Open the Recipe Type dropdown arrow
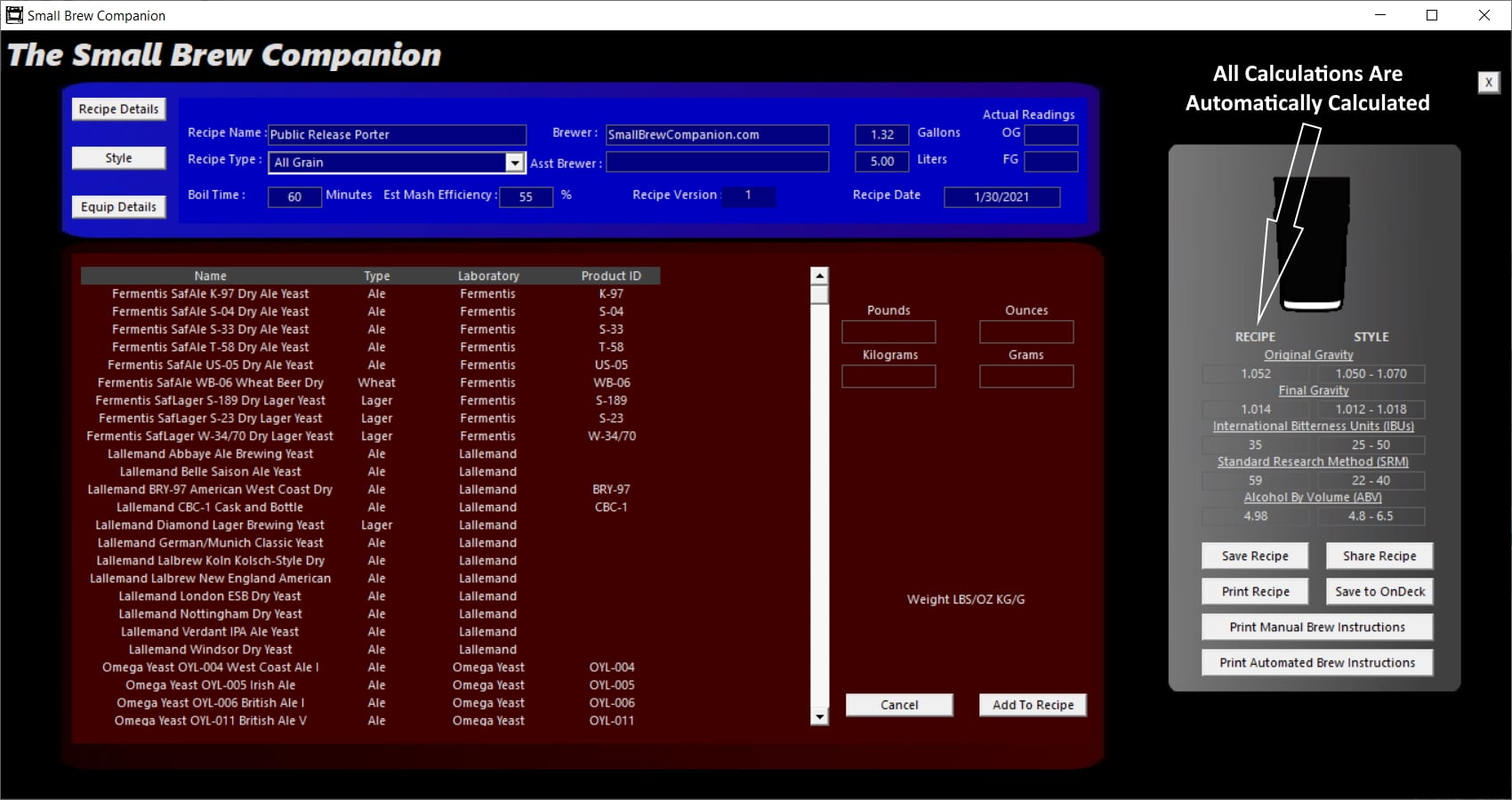The height and width of the screenshot is (800, 1512). [x=514, y=162]
